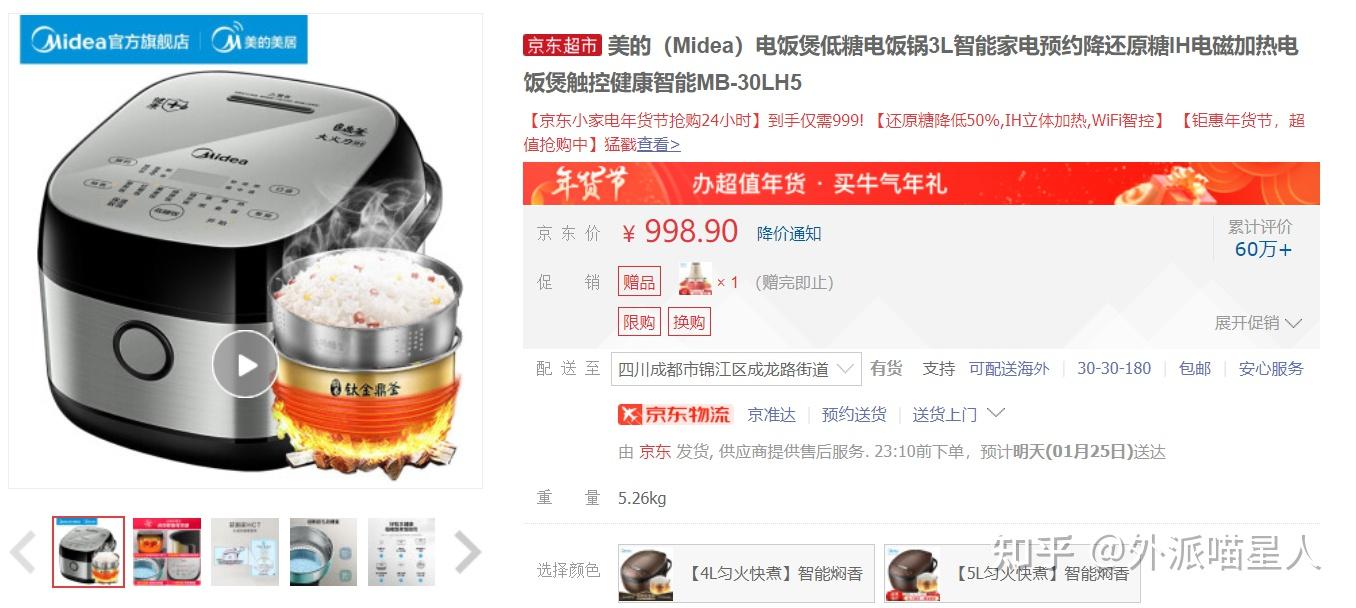Open the 查看 promotion details link
The image size is (1356, 608).
point(659,144)
